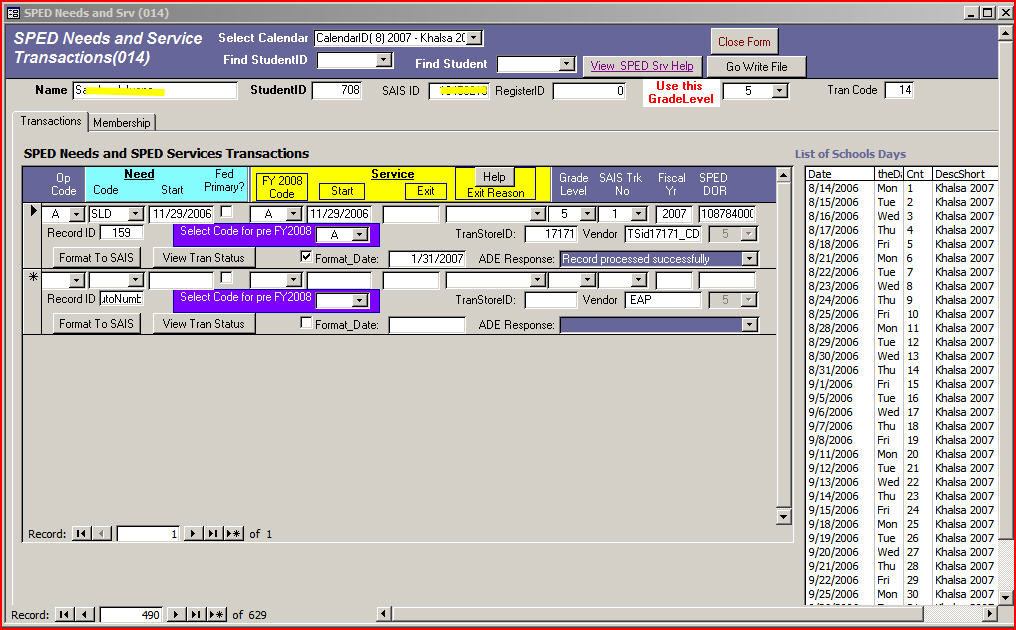Viewport: 1016px width, 630px height.
Task: Click the Go Write File button
Action: point(756,66)
